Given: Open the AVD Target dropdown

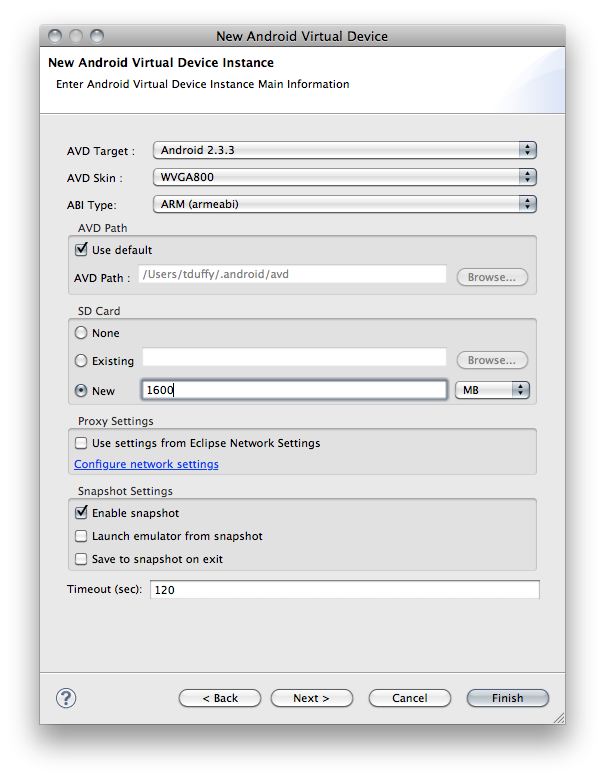Looking at the screenshot, I should tap(345, 150).
